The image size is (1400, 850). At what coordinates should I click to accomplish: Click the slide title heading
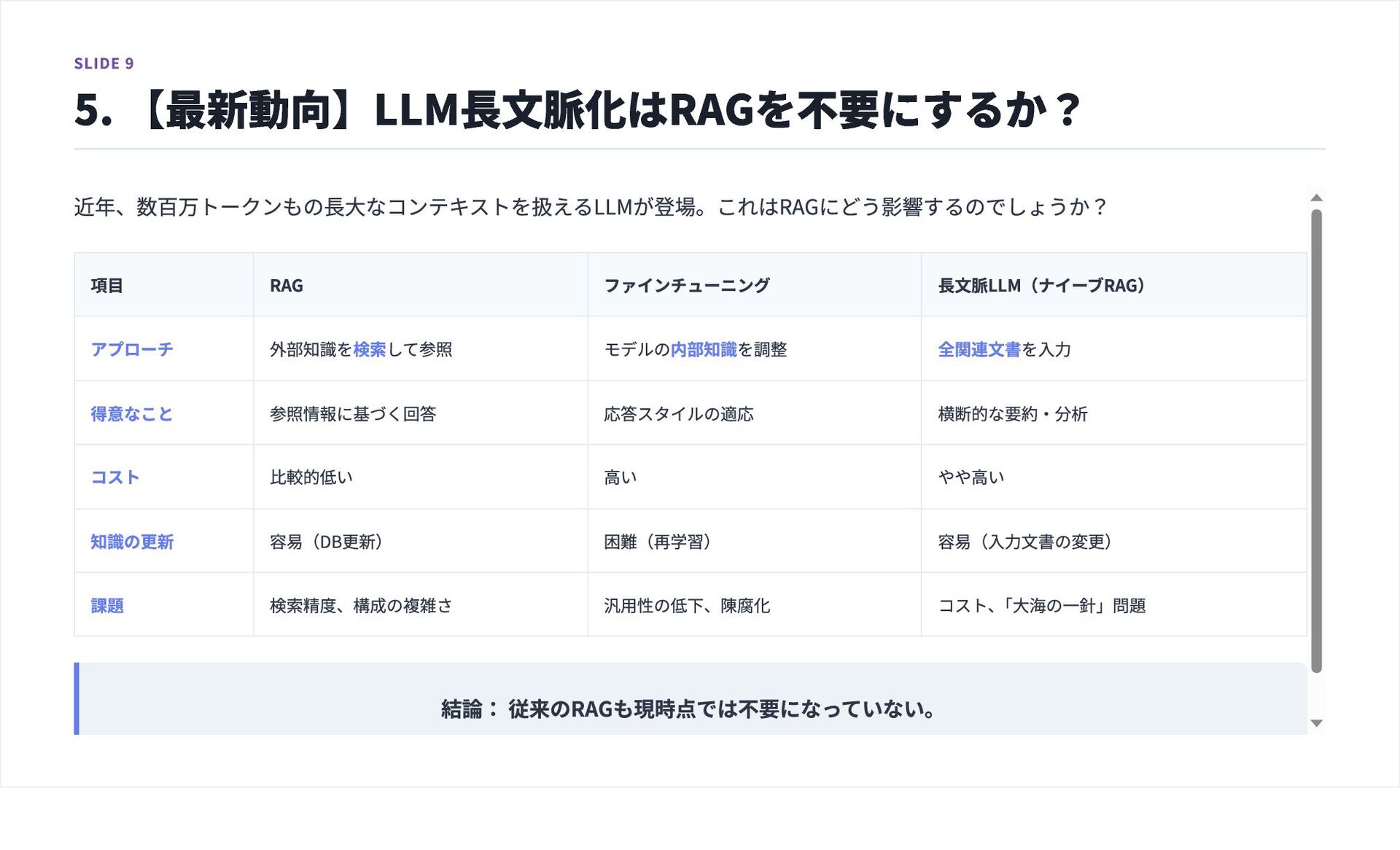point(576,111)
